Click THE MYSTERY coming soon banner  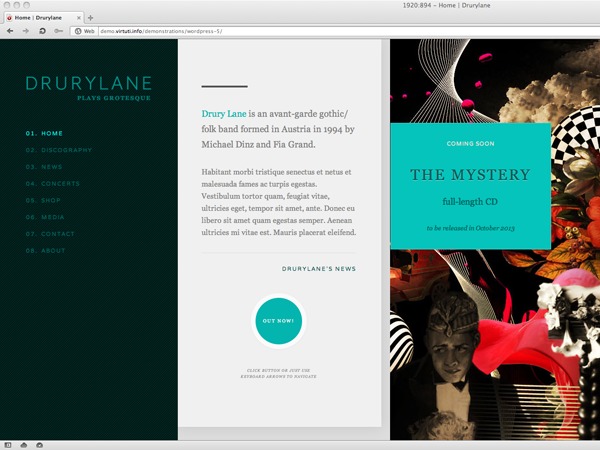(x=470, y=186)
